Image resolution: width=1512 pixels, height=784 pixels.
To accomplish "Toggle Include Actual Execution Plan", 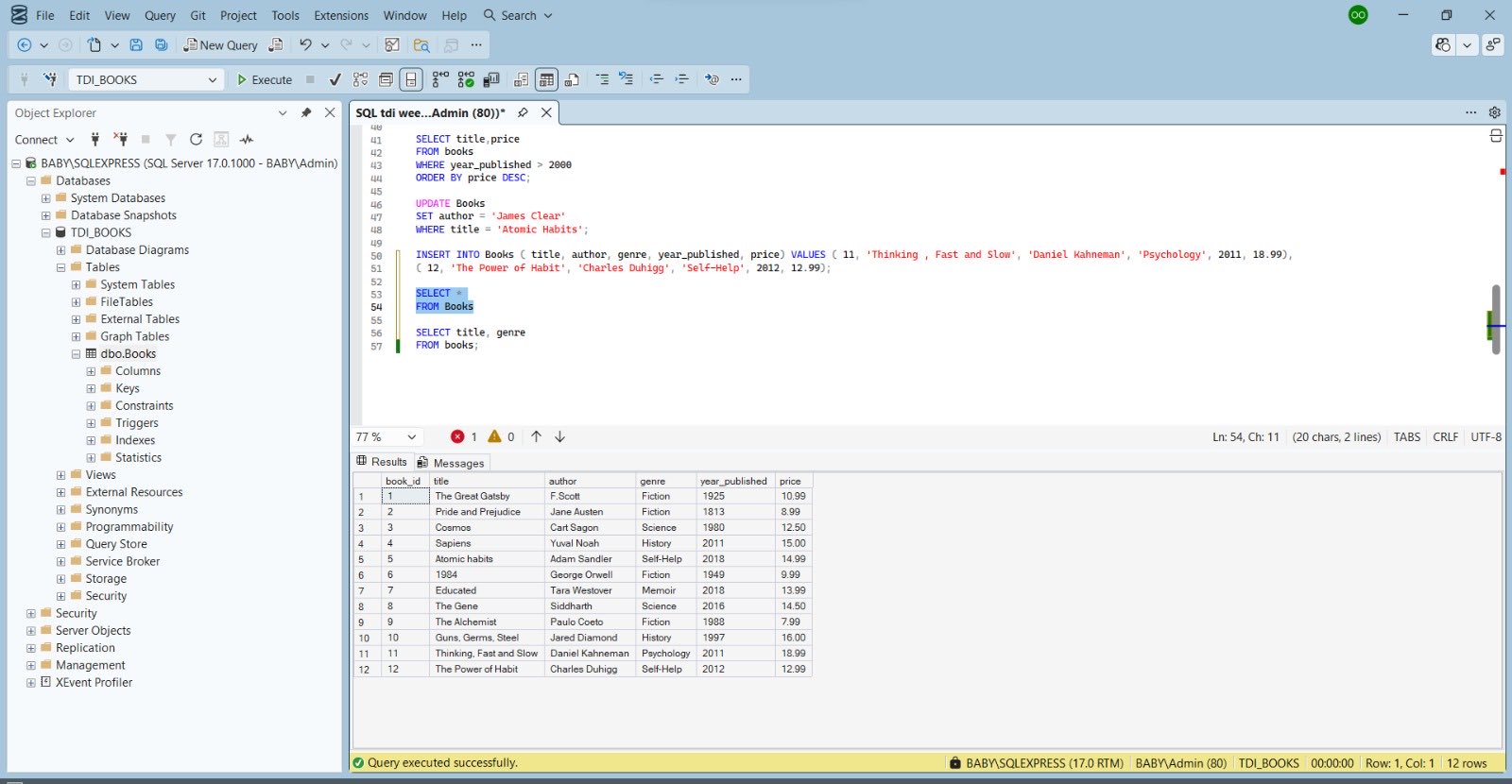I will click(440, 80).
